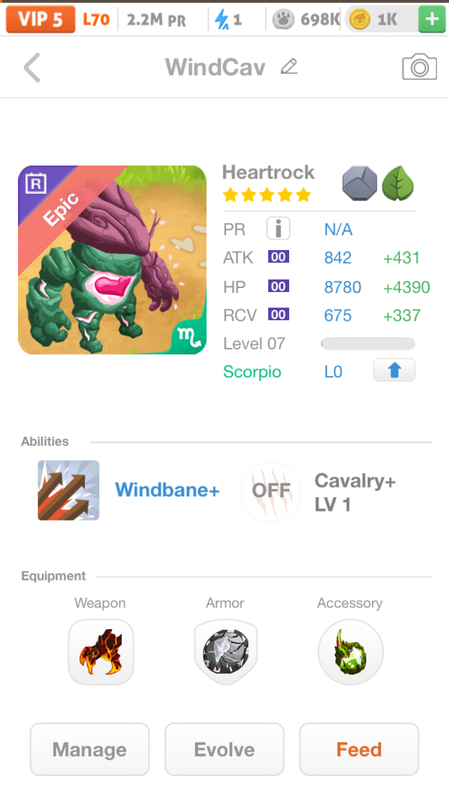Tap the Heartrock Epic monster portrait
449x800 pixels.
pyautogui.click(x=112, y=260)
